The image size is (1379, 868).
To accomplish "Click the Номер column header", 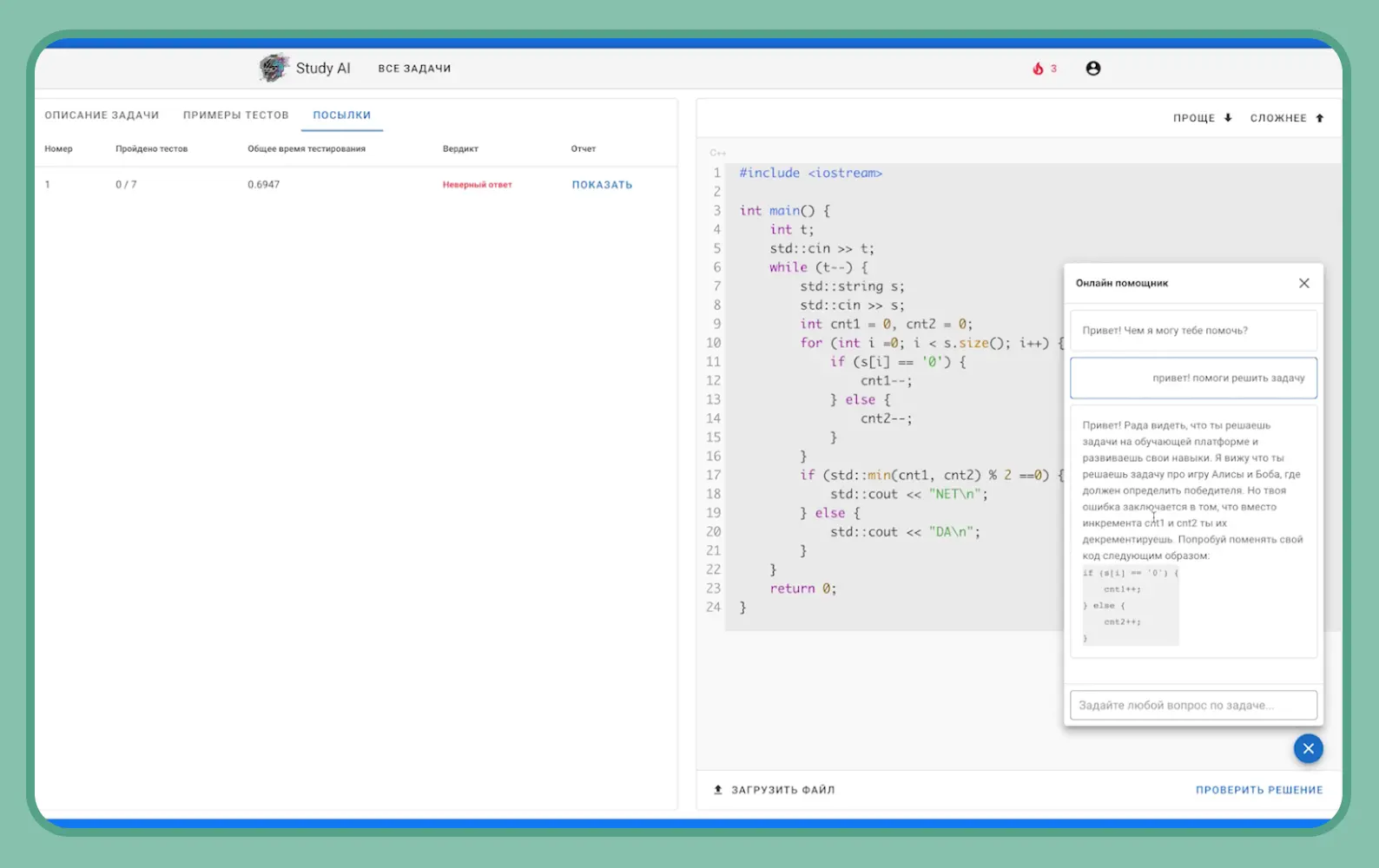I will coord(58,148).
